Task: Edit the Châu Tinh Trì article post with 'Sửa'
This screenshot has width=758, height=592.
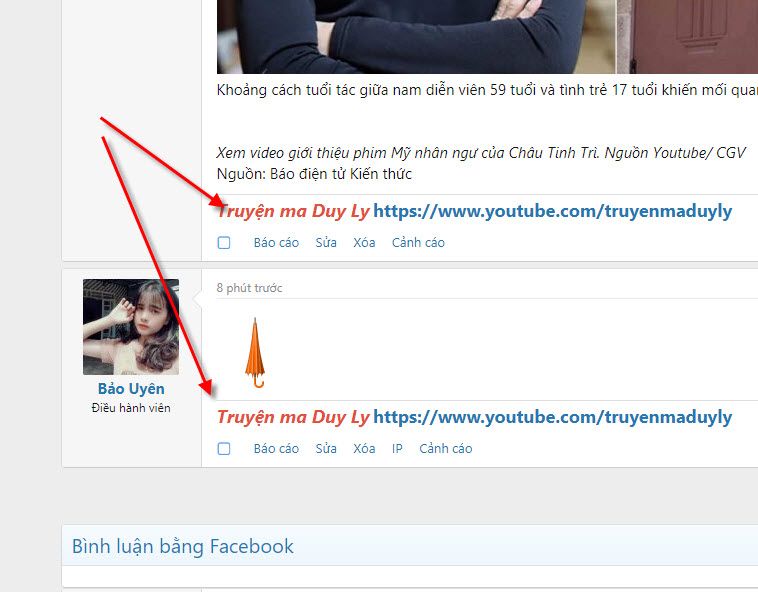Action: [x=326, y=243]
